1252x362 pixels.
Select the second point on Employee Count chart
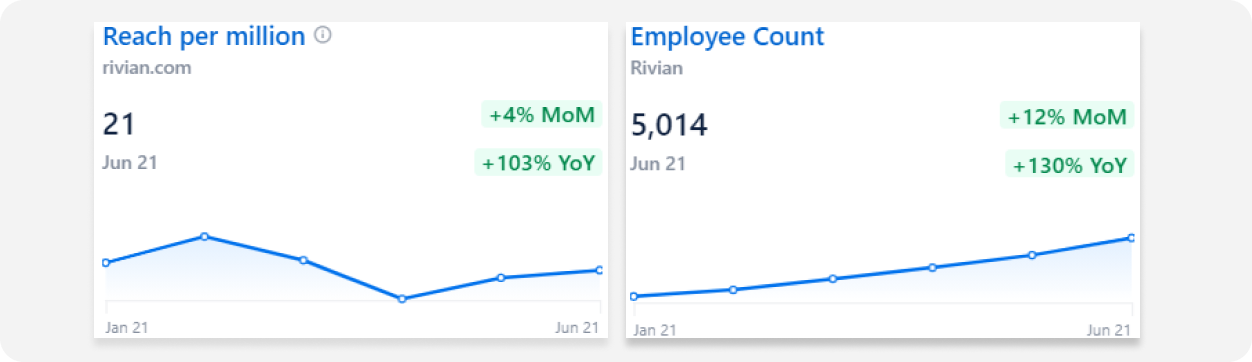pyautogui.click(x=733, y=290)
